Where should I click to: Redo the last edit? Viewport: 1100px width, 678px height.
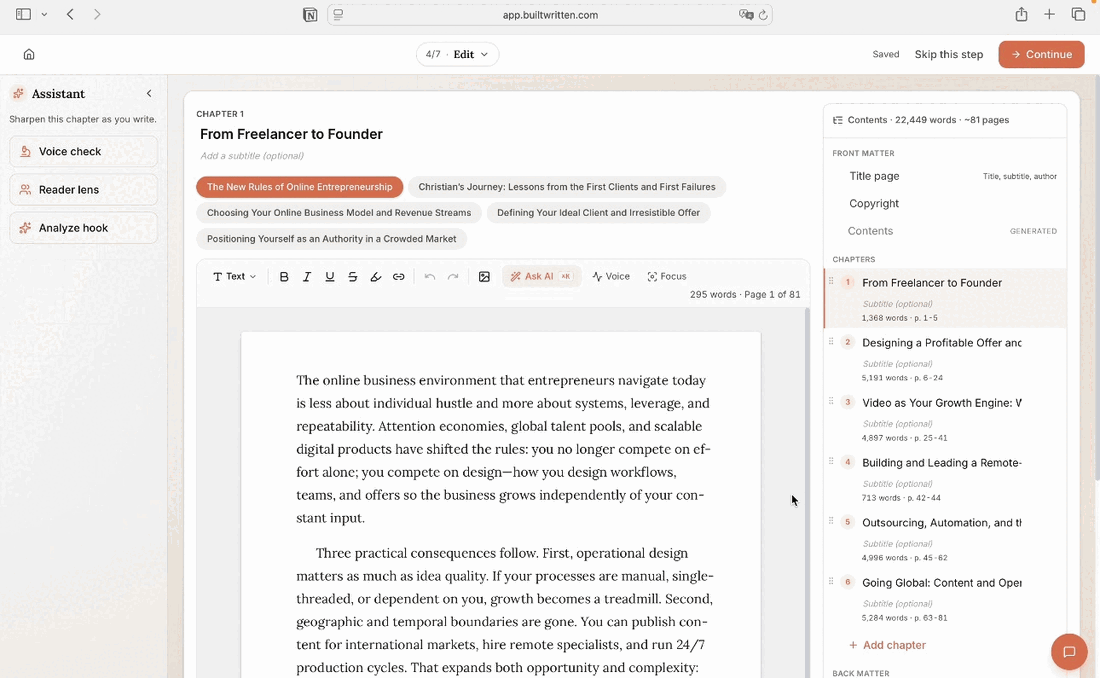453,277
